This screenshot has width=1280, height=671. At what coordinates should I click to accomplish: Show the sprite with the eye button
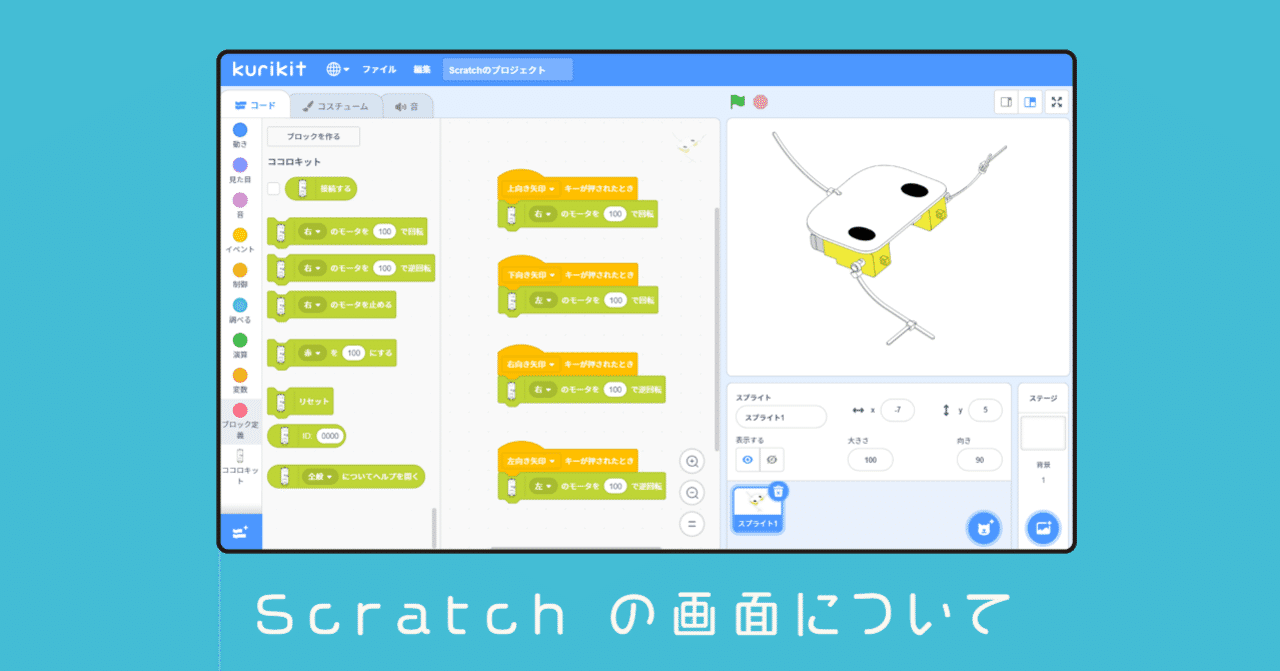click(x=747, y=459)
